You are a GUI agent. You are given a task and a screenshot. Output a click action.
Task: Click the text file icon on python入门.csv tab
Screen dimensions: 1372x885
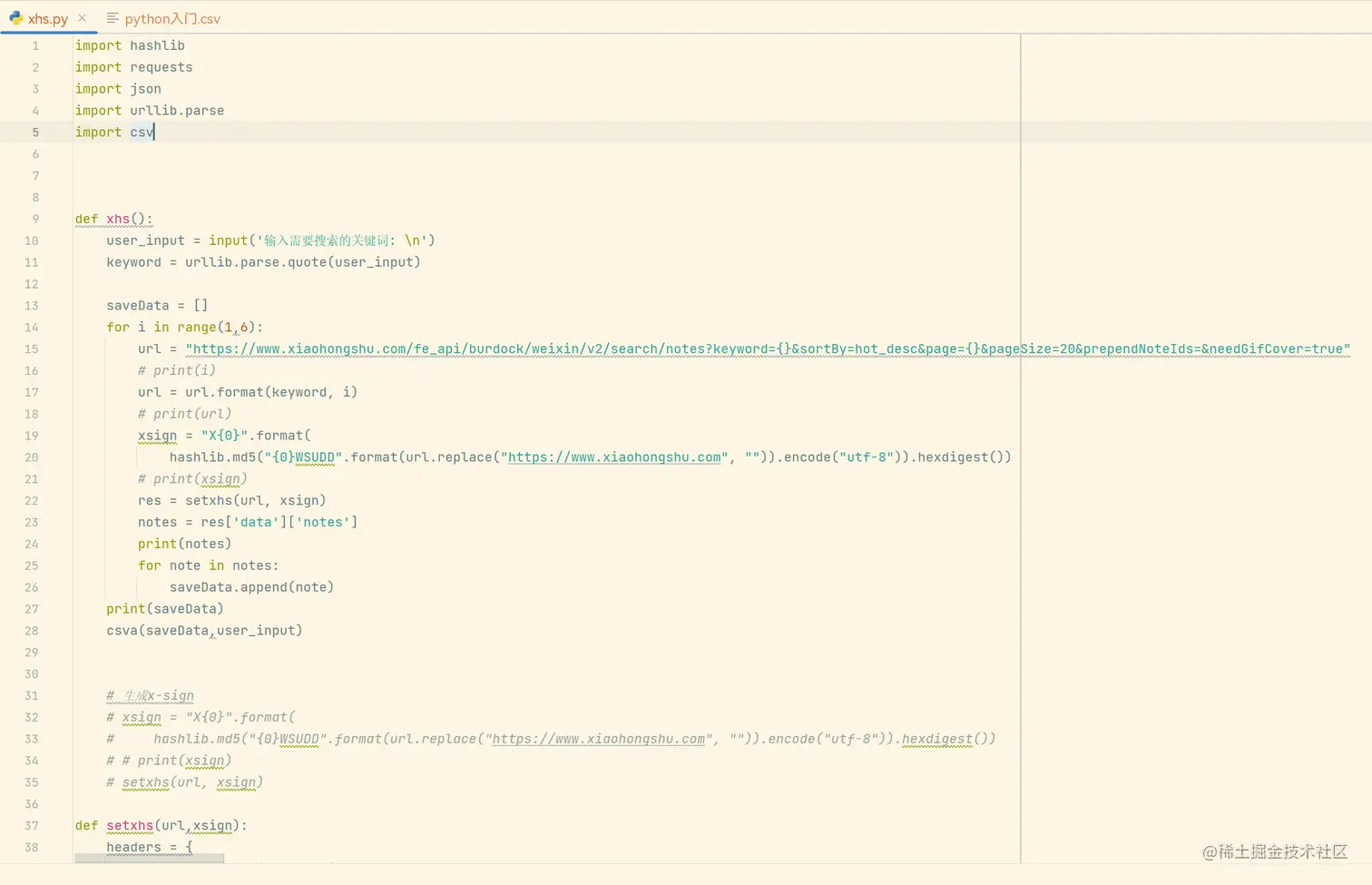tap(113, 17)
